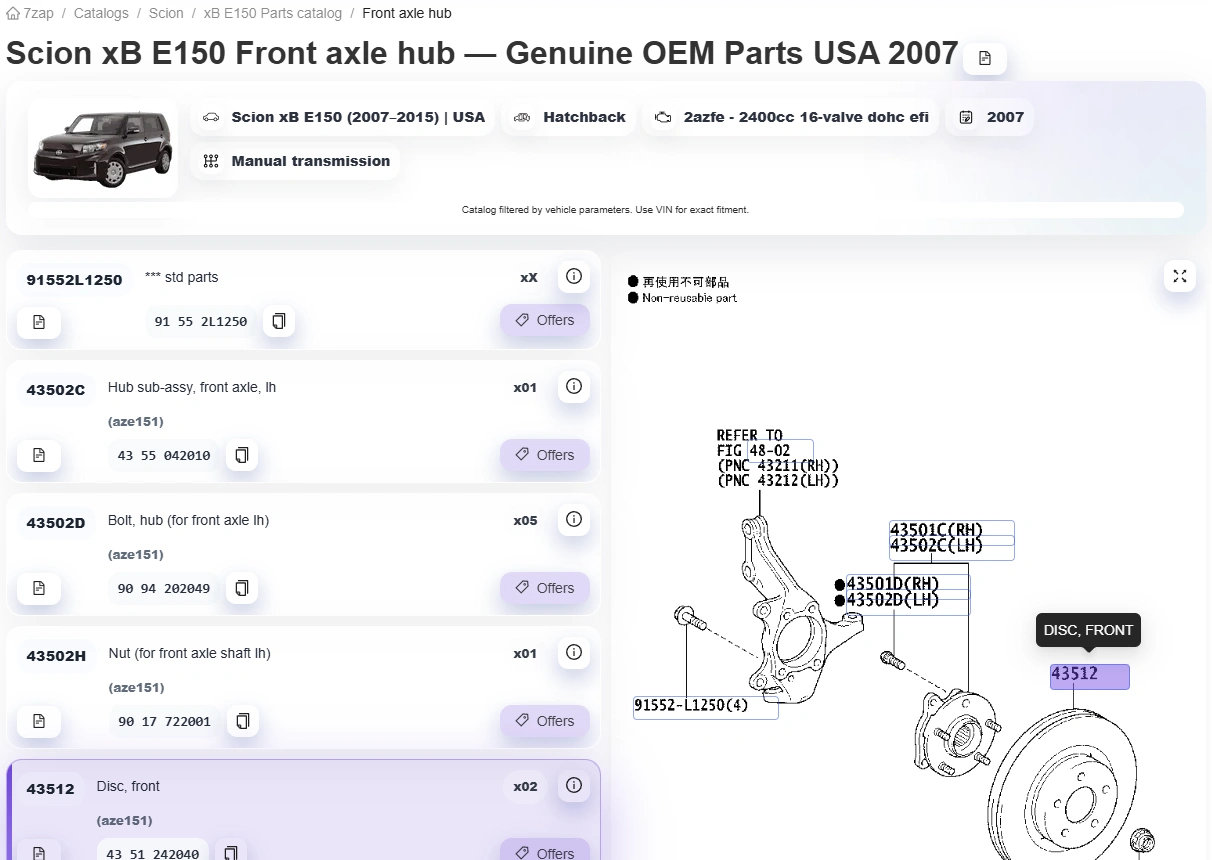The image size is (1212, 860).
Task: Show info for 91552L1250 std parts
Action: (x=574, y=276)
